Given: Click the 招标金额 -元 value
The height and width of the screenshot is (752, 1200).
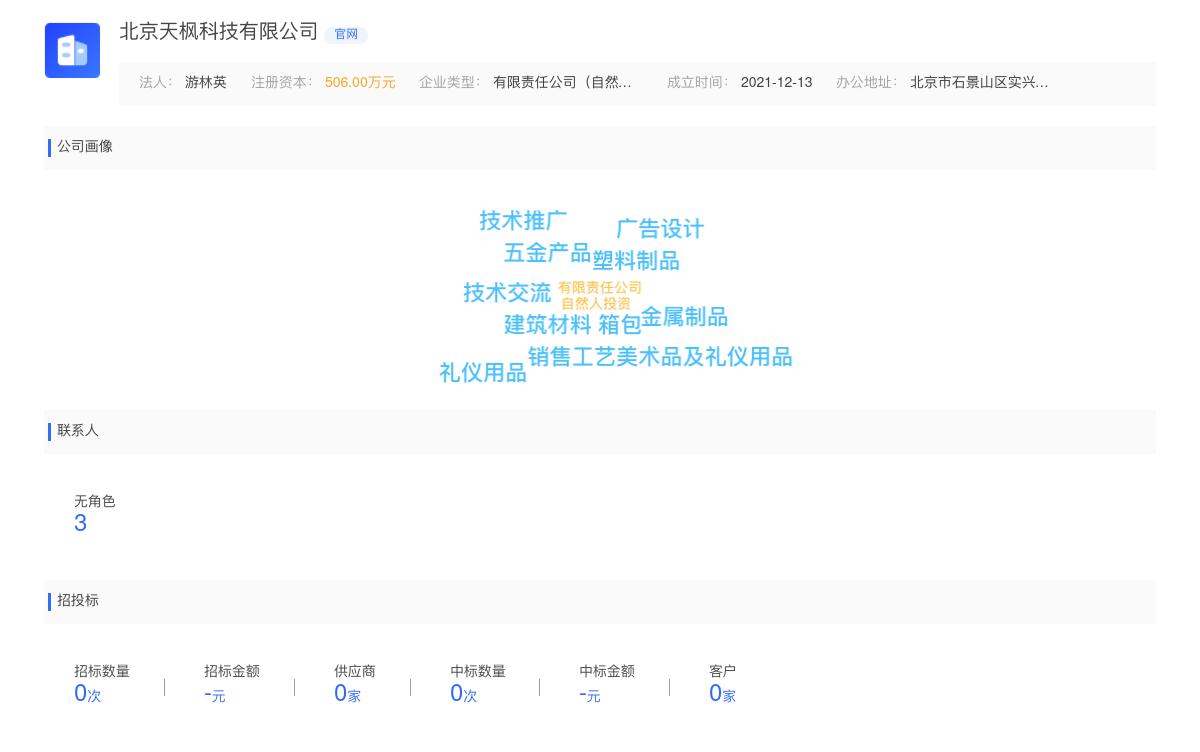Looking at the screenshot, I should (x=215, y=694).
